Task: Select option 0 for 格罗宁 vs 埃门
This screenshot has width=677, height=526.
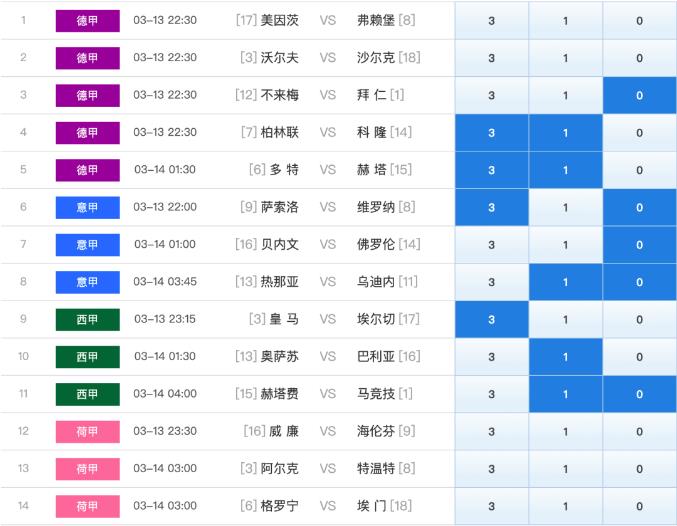Action: (x=639, y=506)
